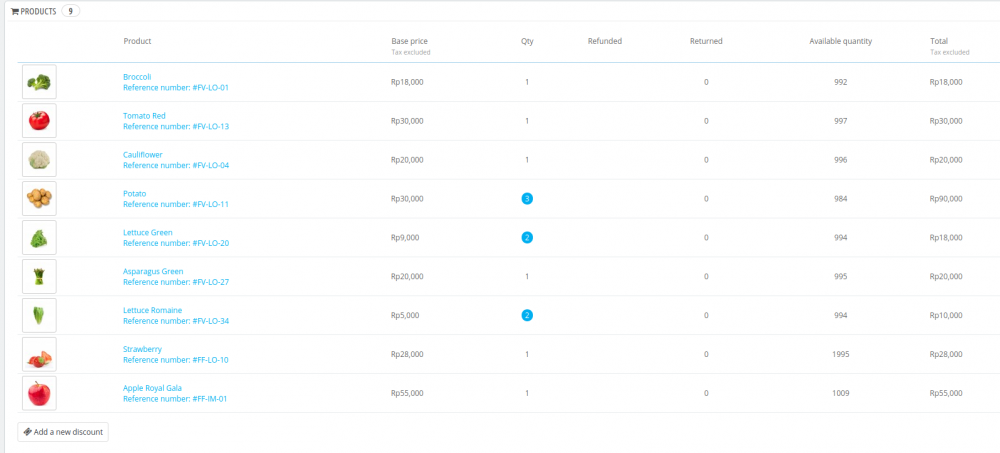
Task: Select the Rp10,000 total for Lettuce Romaine
Action: pyautogui.click(x=946, y=315)
